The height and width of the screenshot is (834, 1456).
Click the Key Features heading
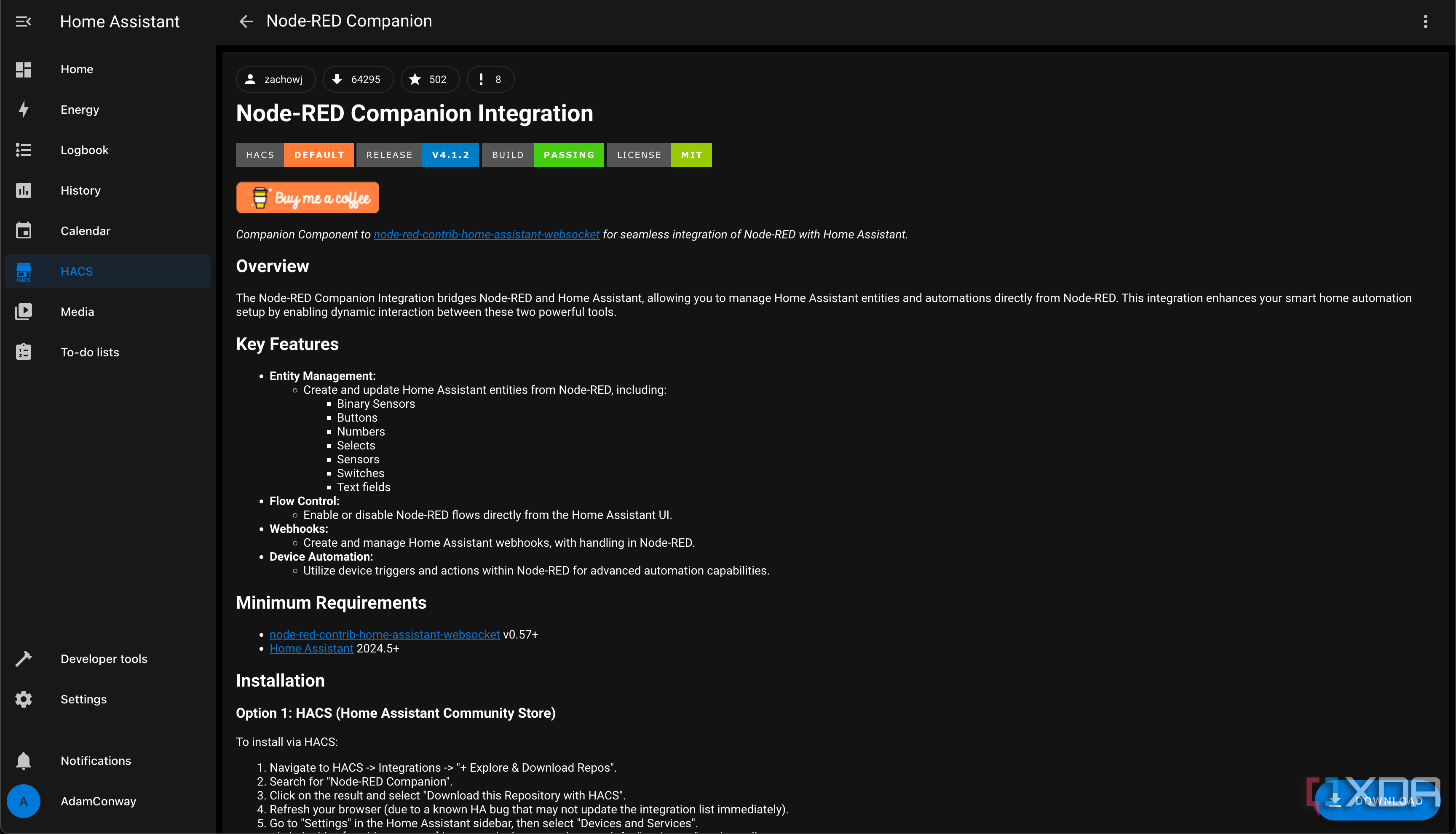pos(287,344)
